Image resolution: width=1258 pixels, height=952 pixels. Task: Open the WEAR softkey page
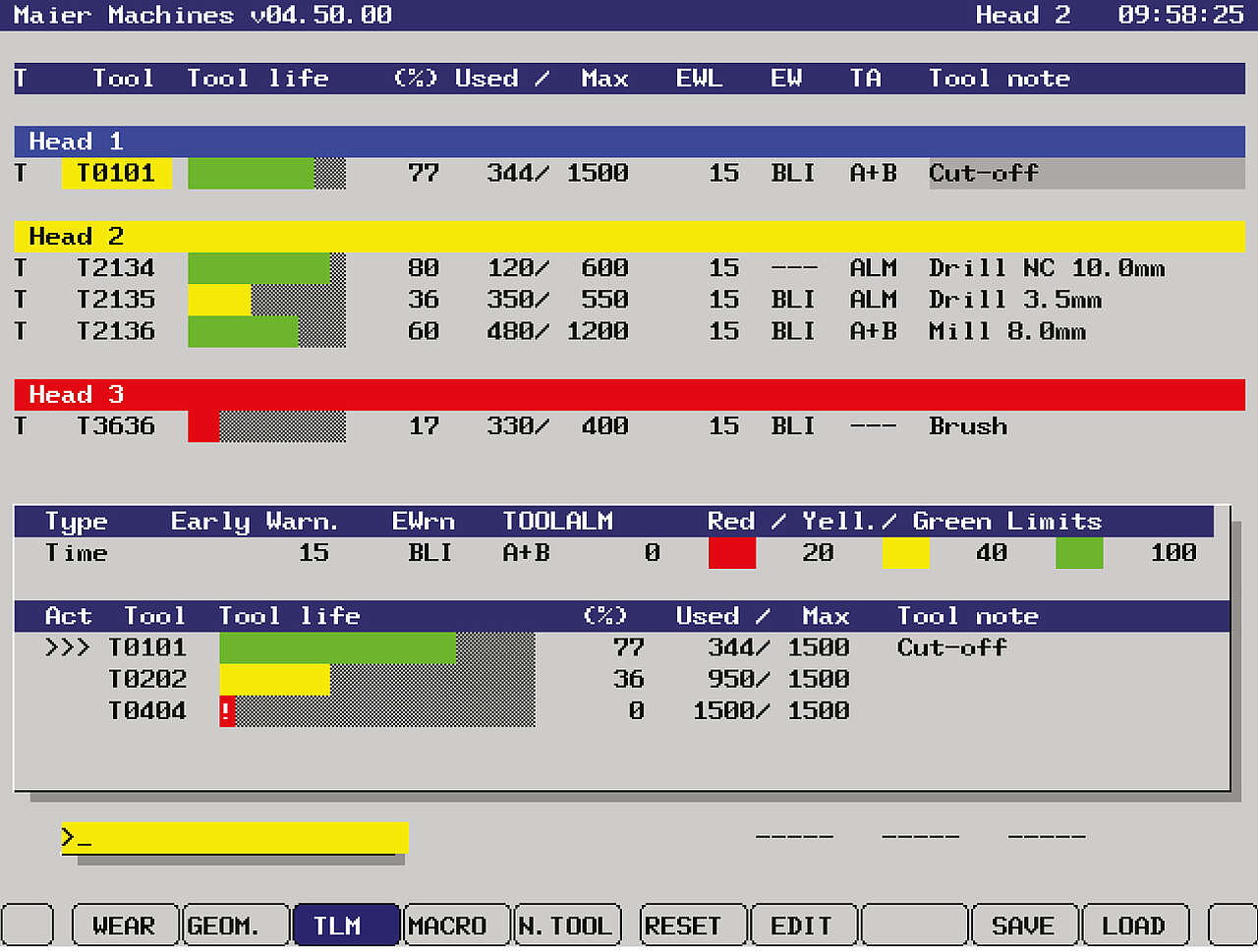(x=125, y=925)
